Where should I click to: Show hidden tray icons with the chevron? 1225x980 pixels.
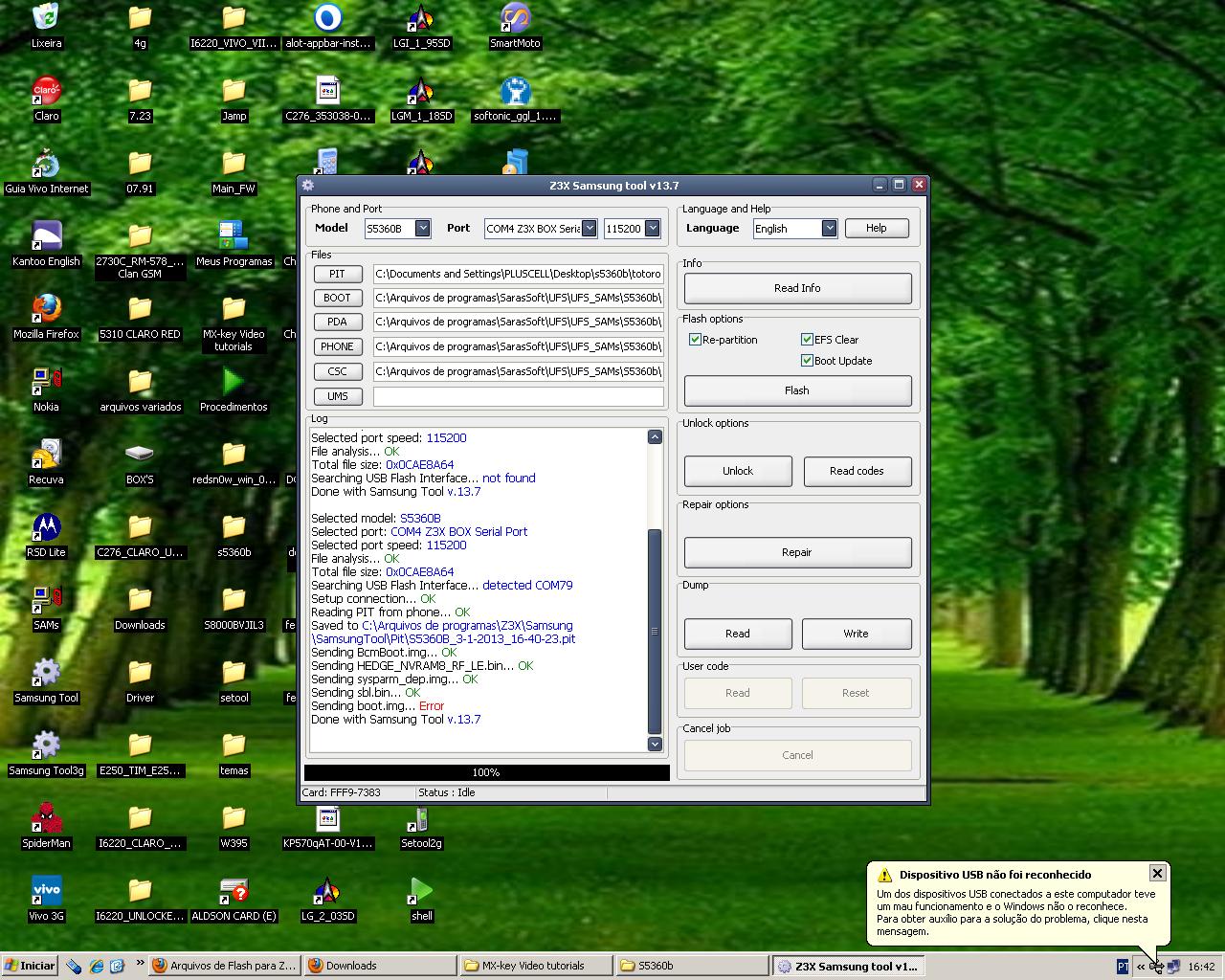[x=1141, y=967]
